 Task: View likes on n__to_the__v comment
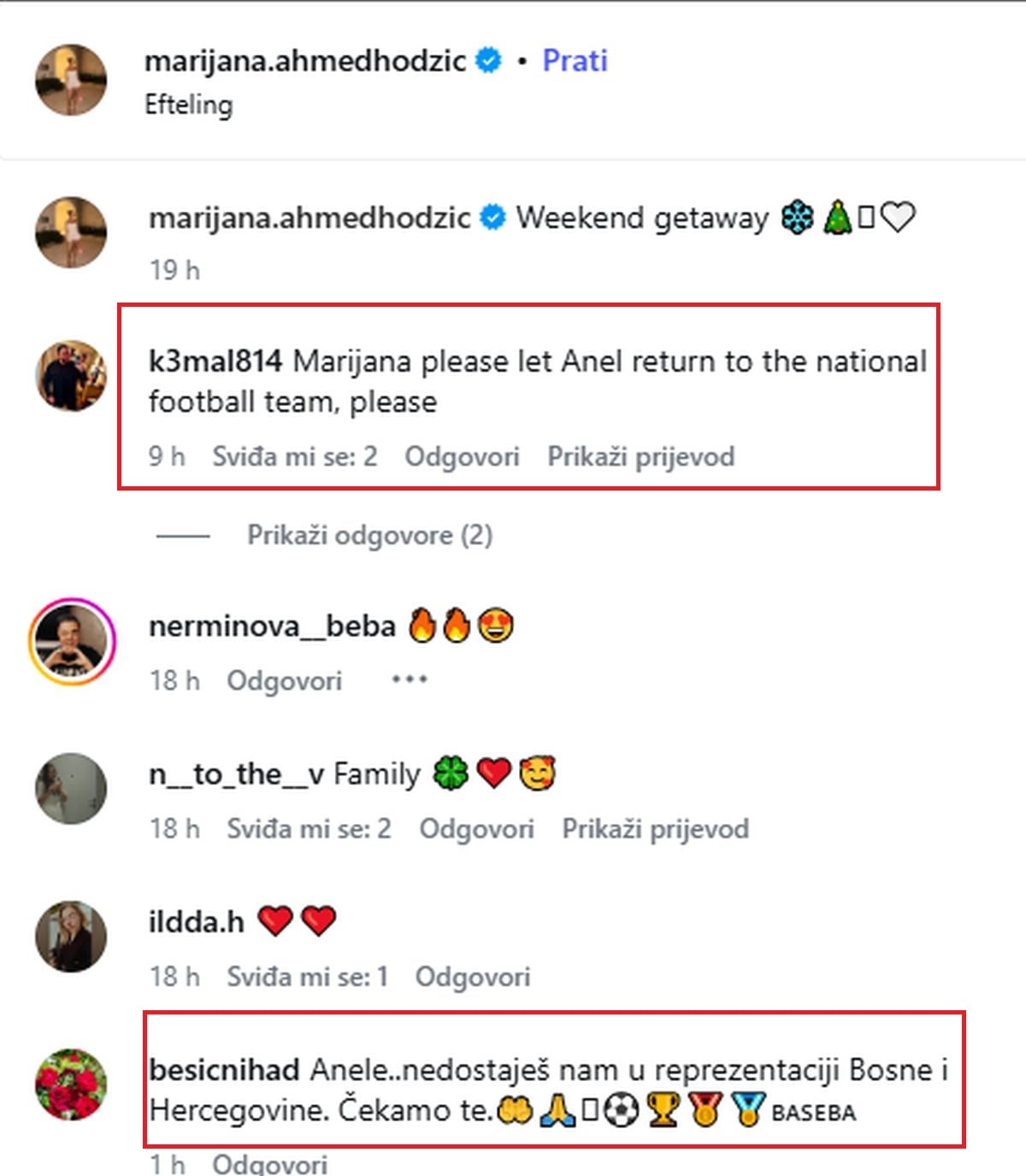309,829
